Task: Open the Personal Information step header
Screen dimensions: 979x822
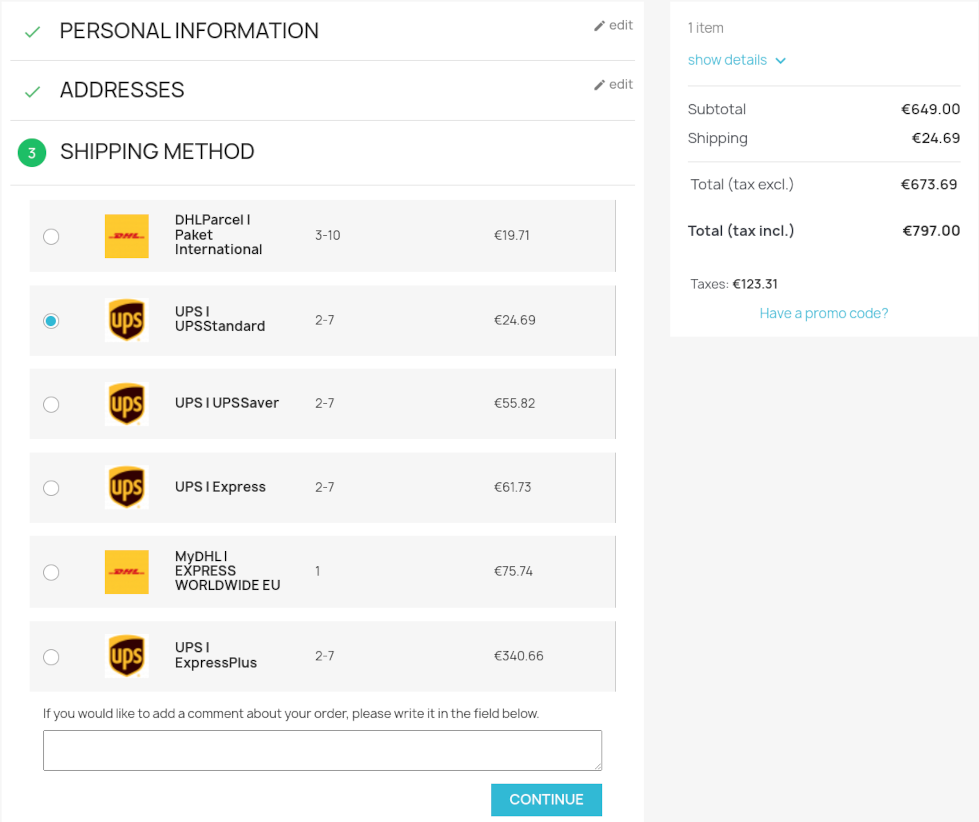Action: click(189, 31)
